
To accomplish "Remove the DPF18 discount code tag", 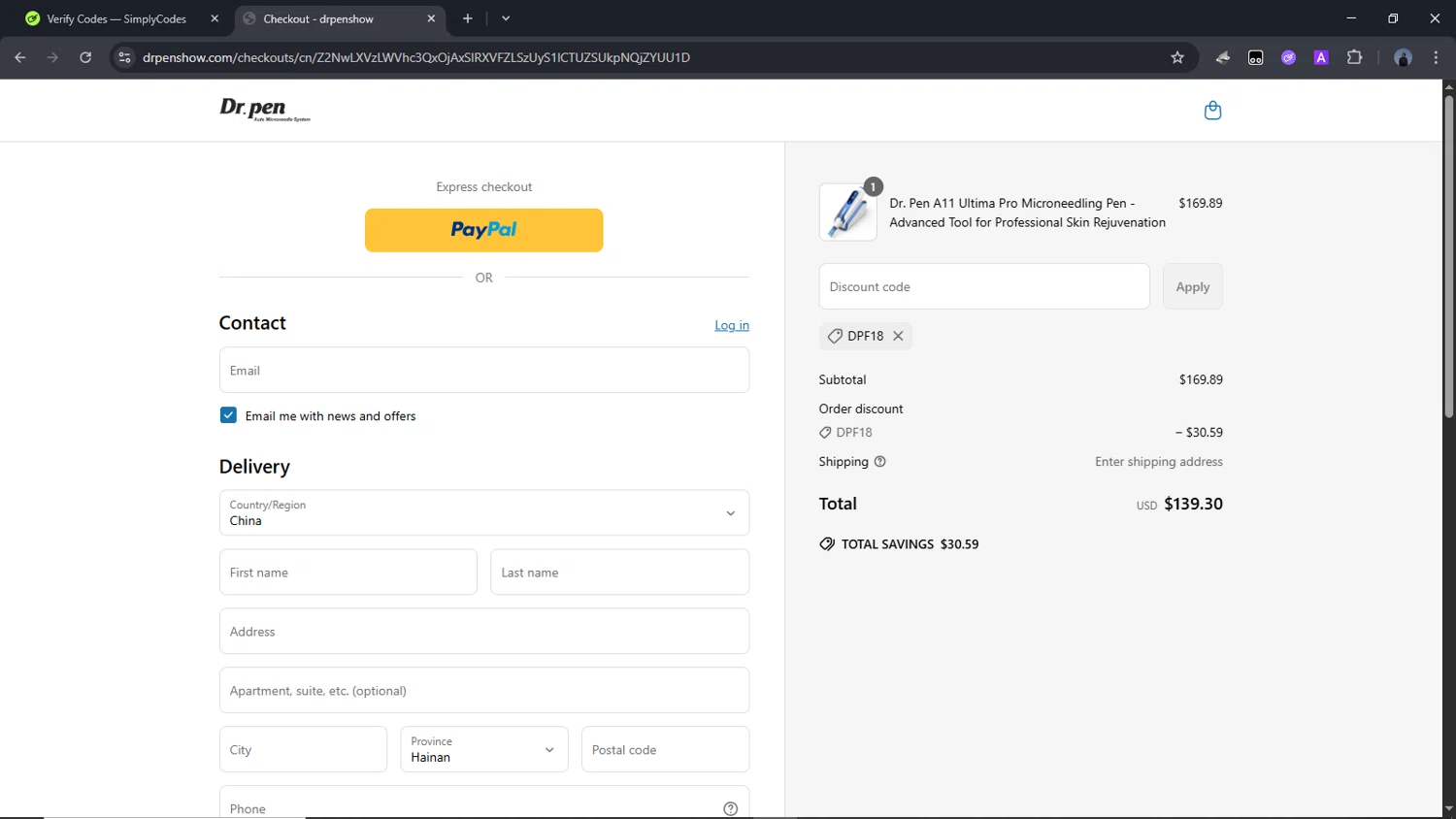I will pos(898,336).
